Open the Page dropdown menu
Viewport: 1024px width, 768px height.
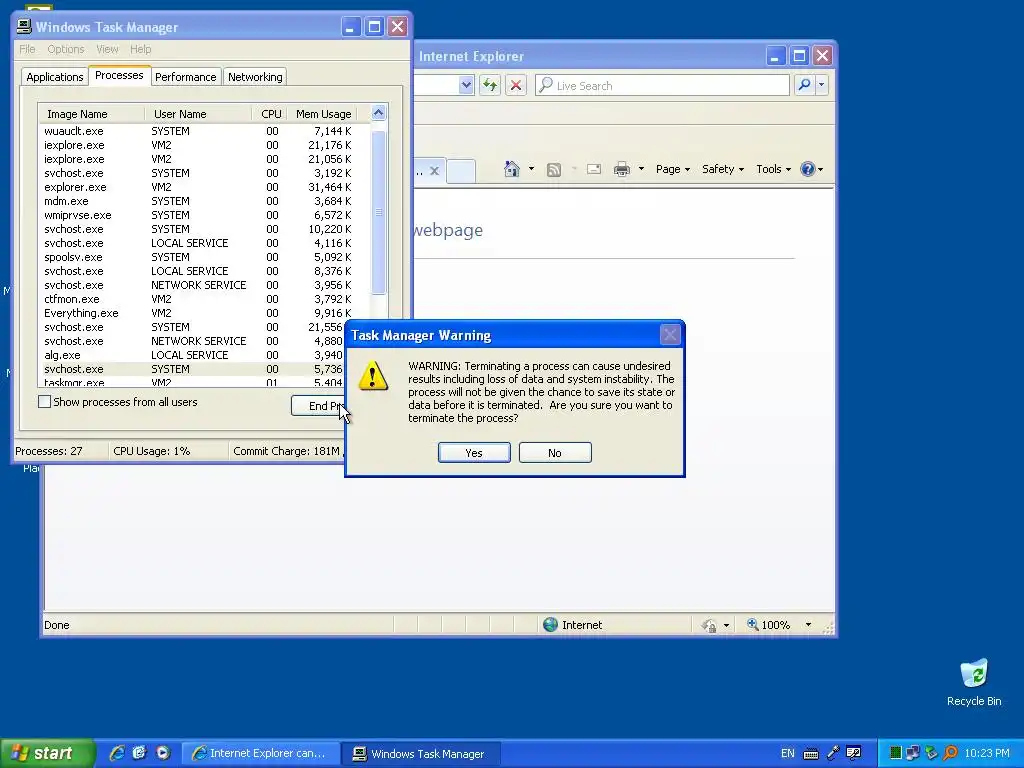(x=673, y=169)
